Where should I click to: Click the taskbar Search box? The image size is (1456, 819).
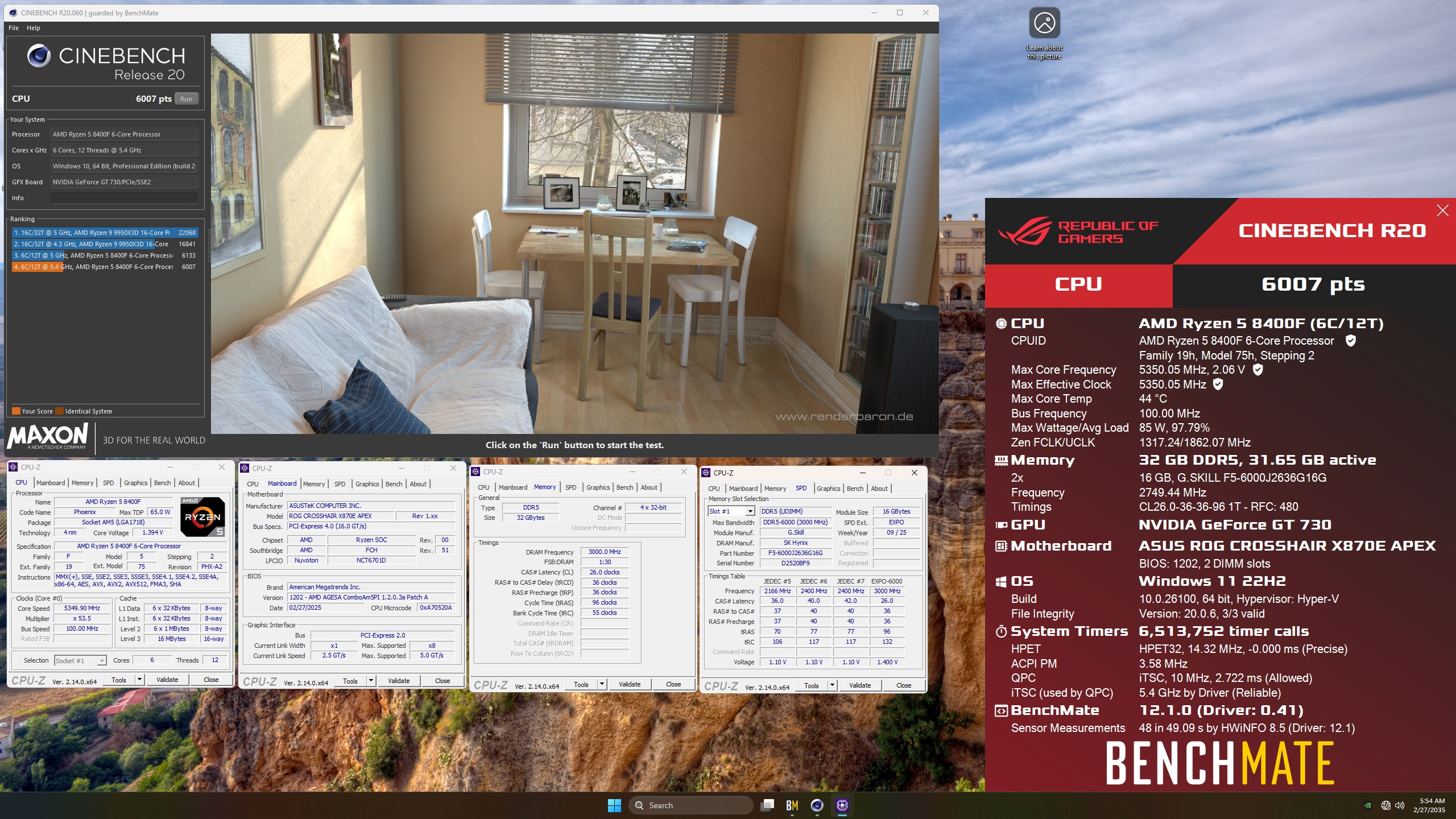tap(691, 805)
